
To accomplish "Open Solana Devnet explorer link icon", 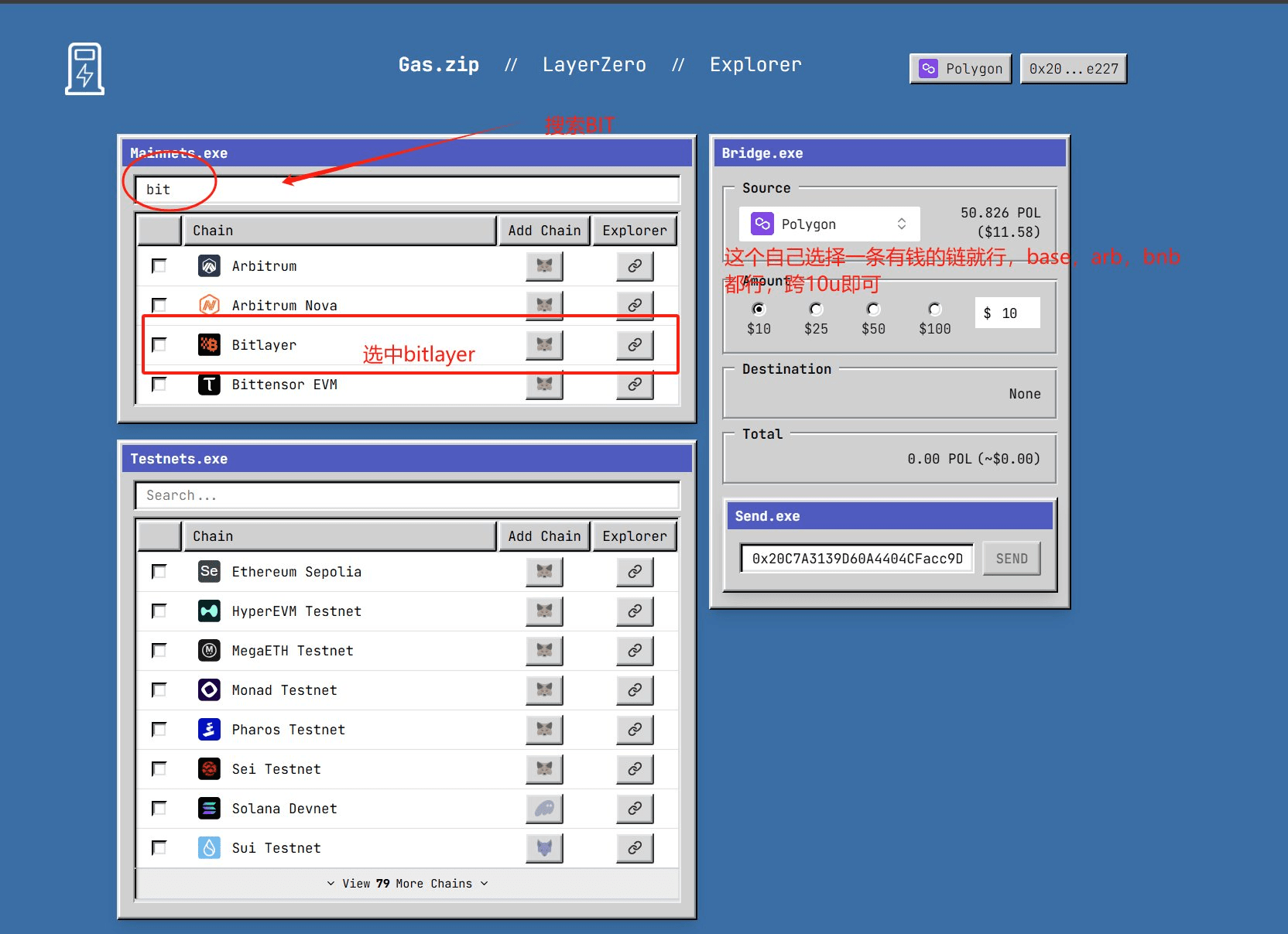I will coord(635,809).
